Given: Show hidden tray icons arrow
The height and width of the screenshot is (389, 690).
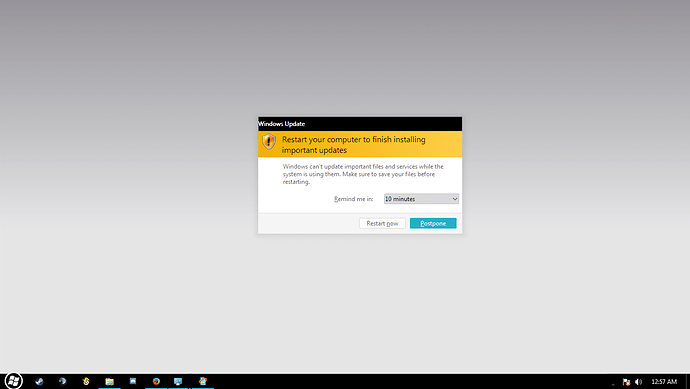Looking at the screenshot, I should [613, 384].
